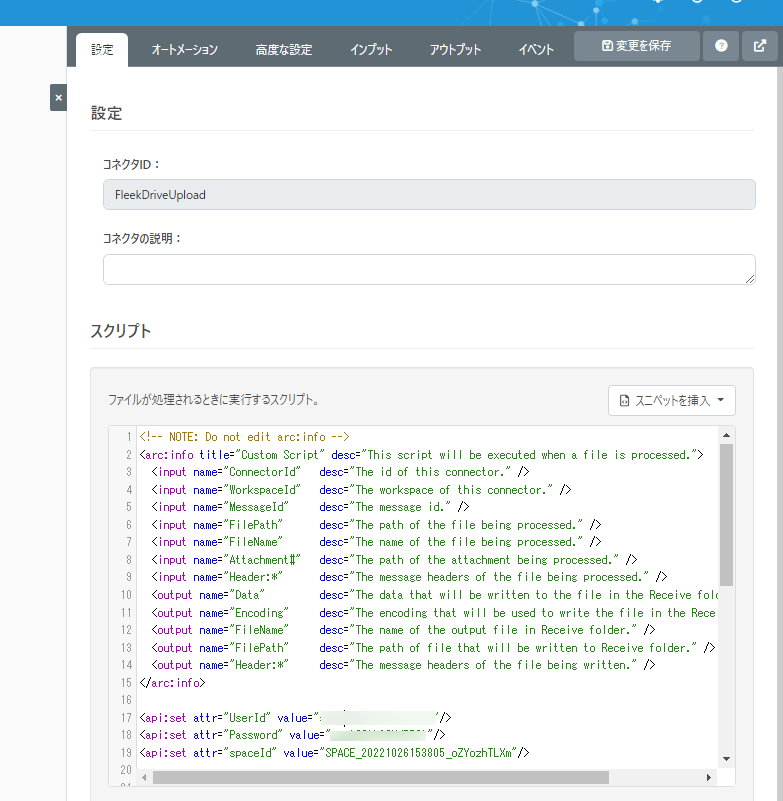The image size is (783, 801).
Task: Click the 変更を保存 save button
Action: click(636, 46)
